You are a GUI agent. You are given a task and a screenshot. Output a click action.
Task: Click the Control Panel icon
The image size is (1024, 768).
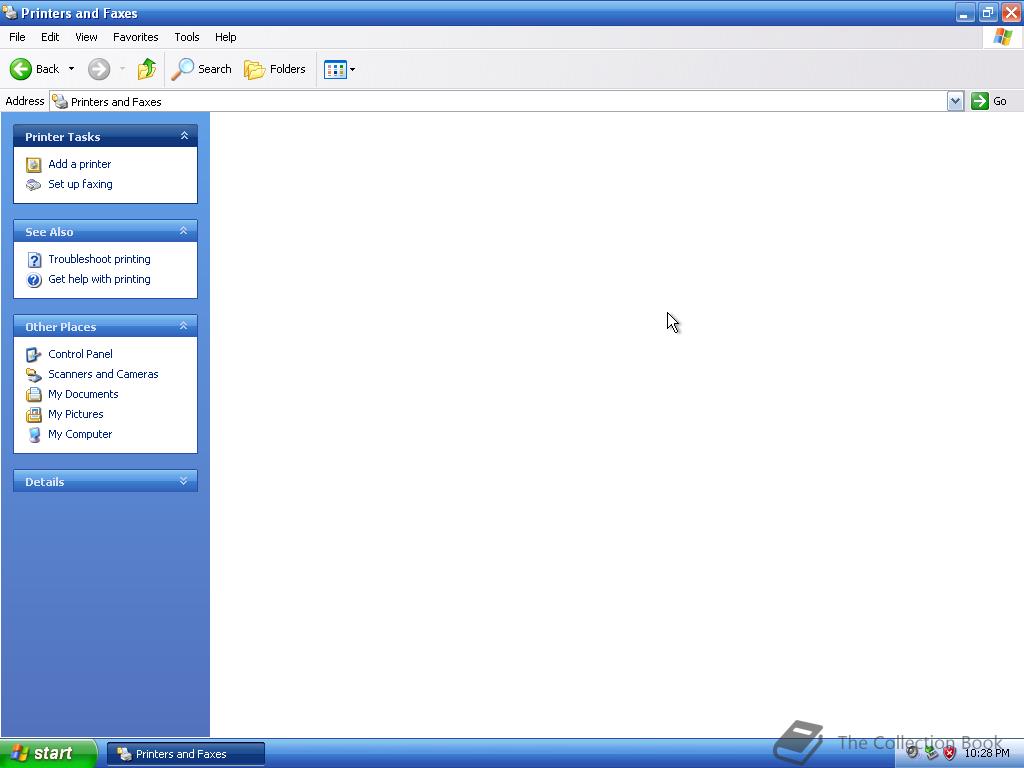(33, 355)
